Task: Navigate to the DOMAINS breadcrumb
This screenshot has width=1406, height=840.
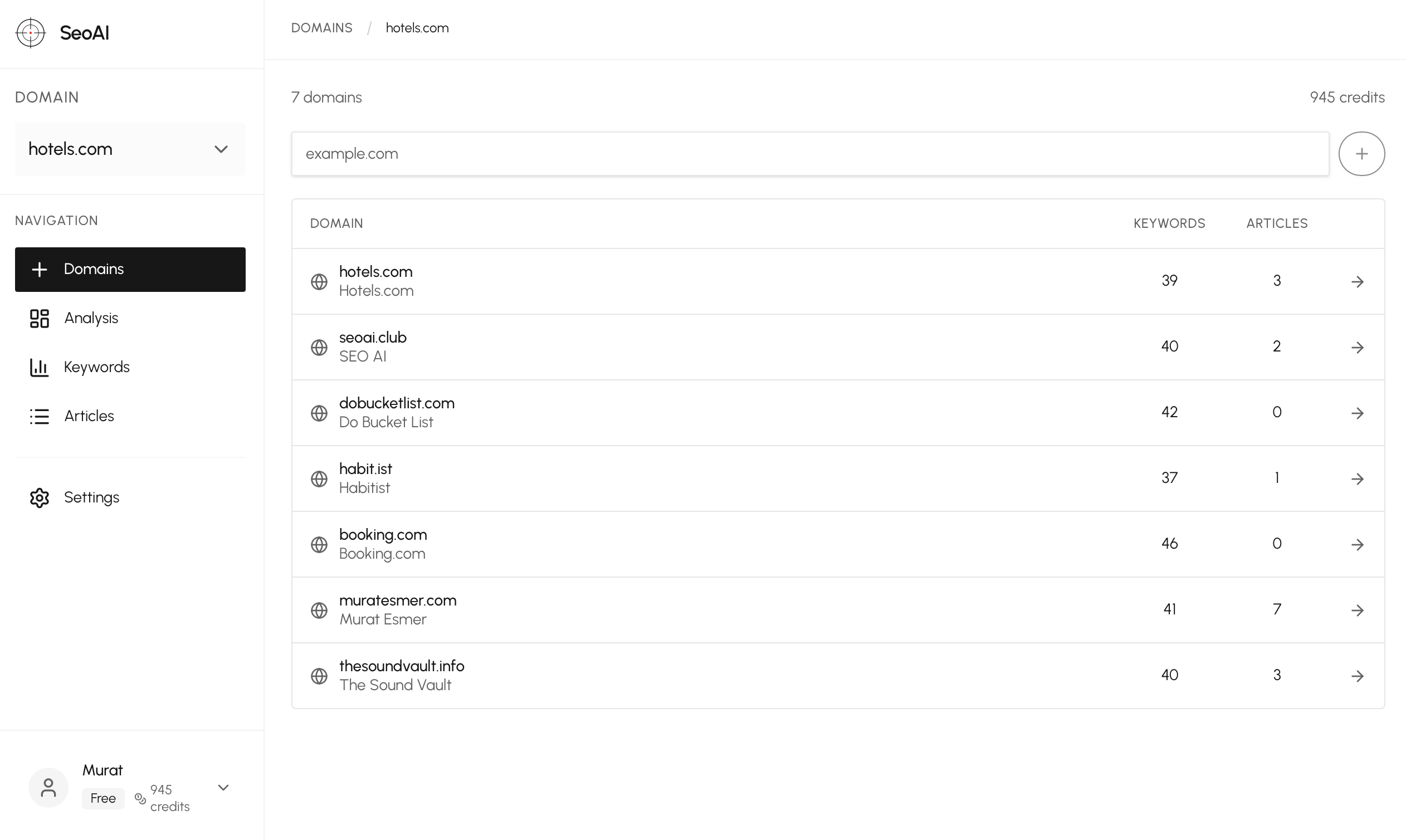Action: pyautogui.click(x=321, y=27)
